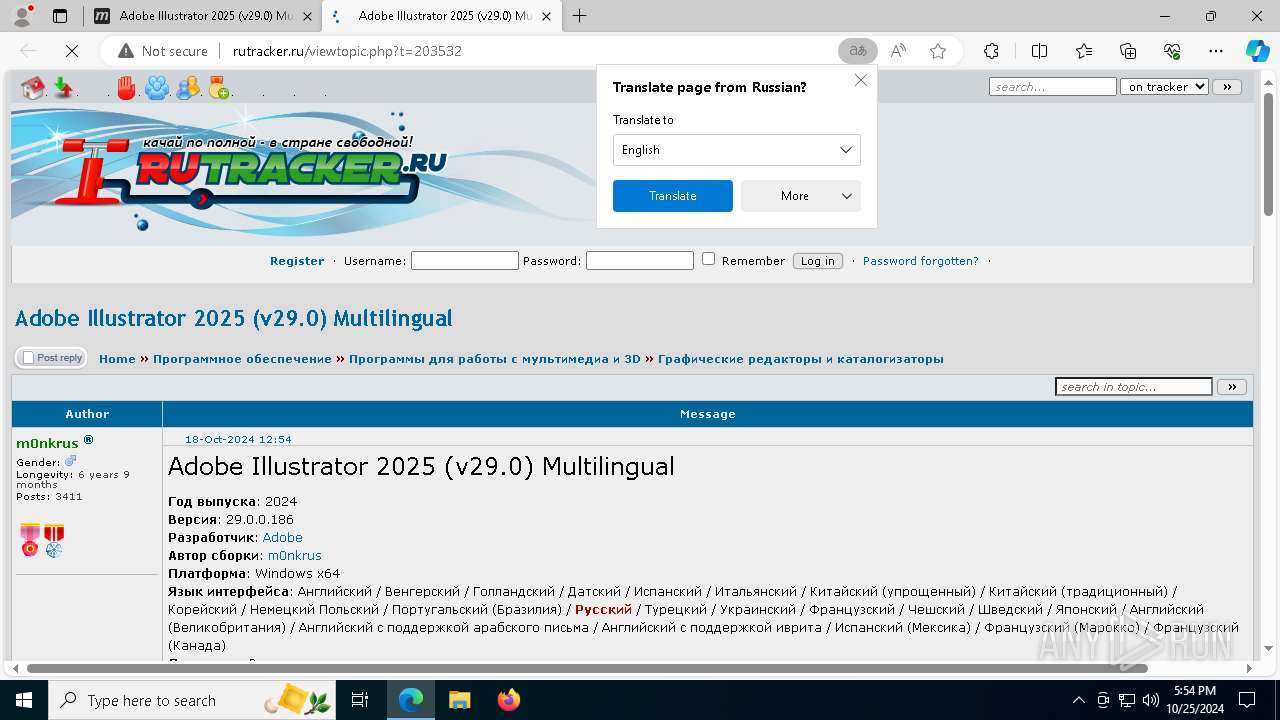The height and width of the screenshot is (720, 1280).
Task: Click the red hand rules icon
Action: coord(126,88)
